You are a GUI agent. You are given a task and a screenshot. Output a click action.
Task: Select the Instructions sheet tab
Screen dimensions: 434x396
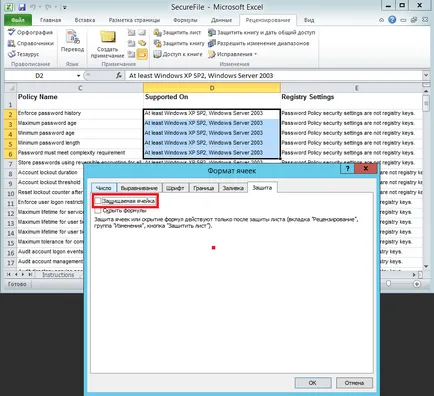[x=58, y=275]
